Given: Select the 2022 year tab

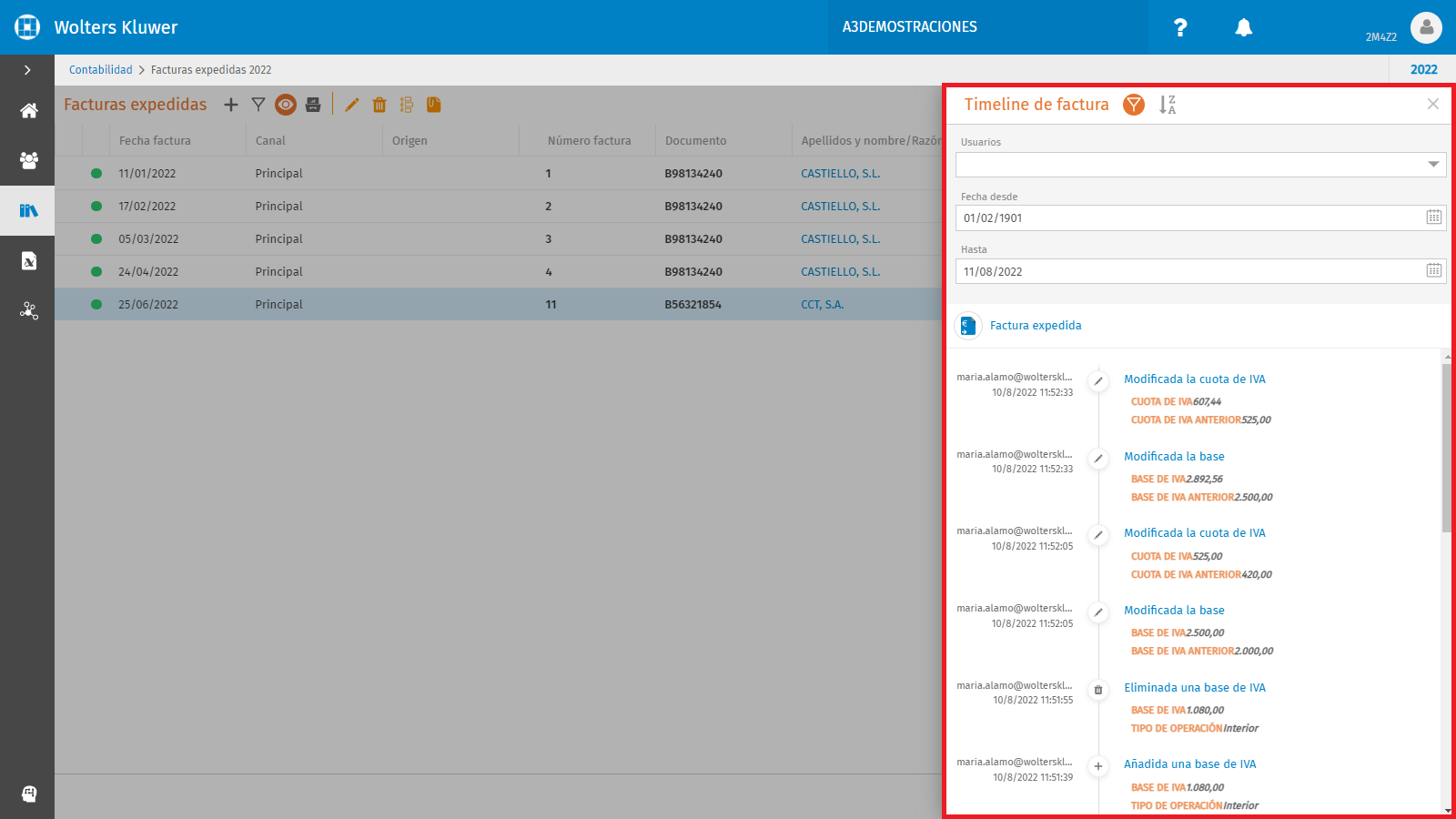Looking at the screenshot, I should tap(1423, 70).
